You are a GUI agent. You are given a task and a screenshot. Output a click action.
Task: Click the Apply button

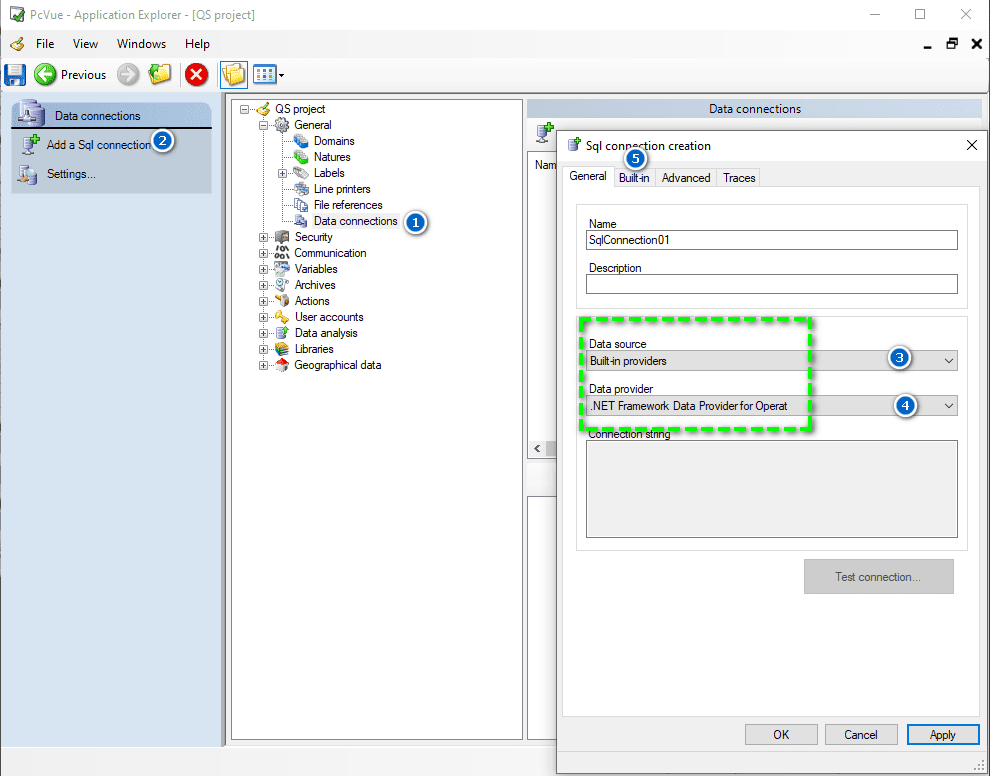point(943,734)
